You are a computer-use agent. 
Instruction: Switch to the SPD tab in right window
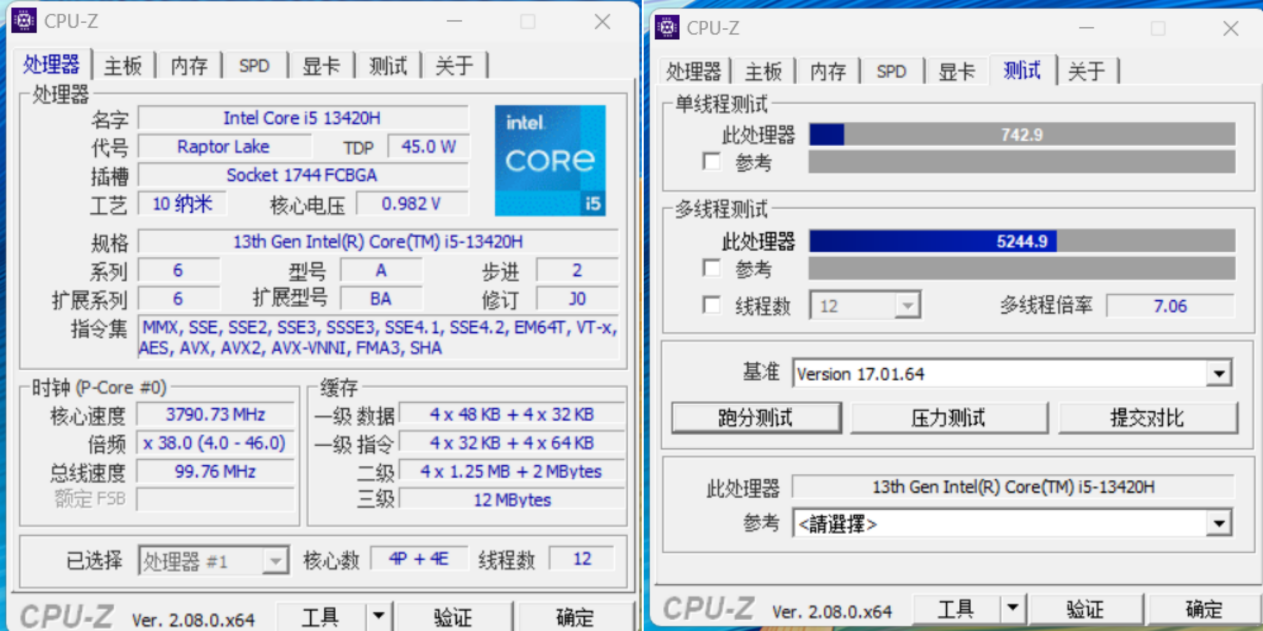(891, 71)
